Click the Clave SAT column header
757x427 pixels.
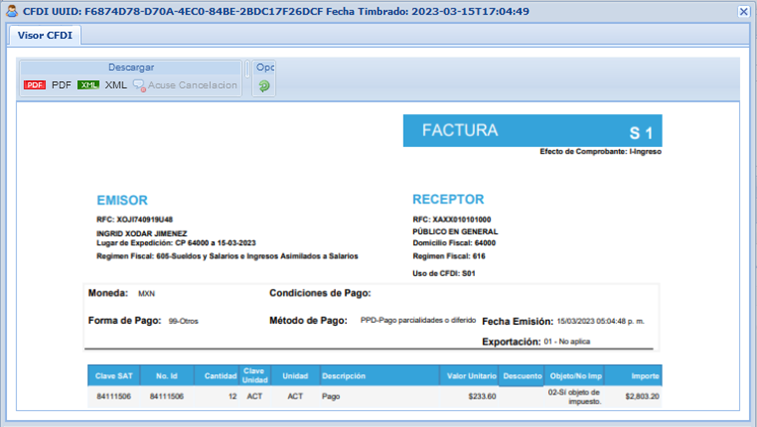click(x=113, y=377)
